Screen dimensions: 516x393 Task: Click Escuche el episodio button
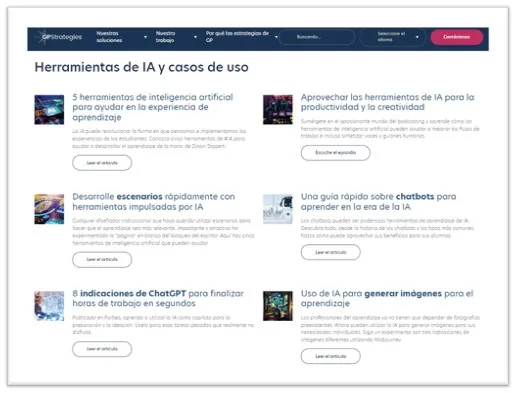[336, 153]
